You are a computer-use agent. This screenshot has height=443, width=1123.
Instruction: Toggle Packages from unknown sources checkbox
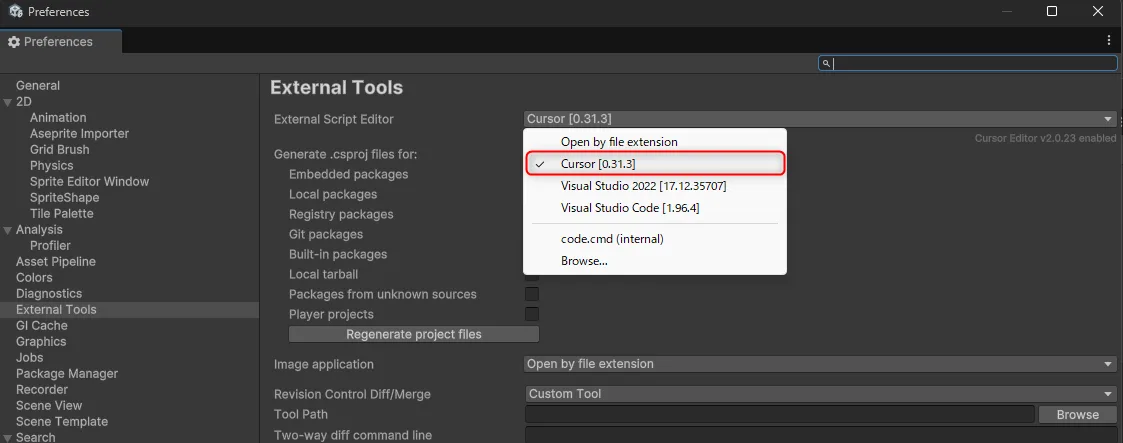531,294
